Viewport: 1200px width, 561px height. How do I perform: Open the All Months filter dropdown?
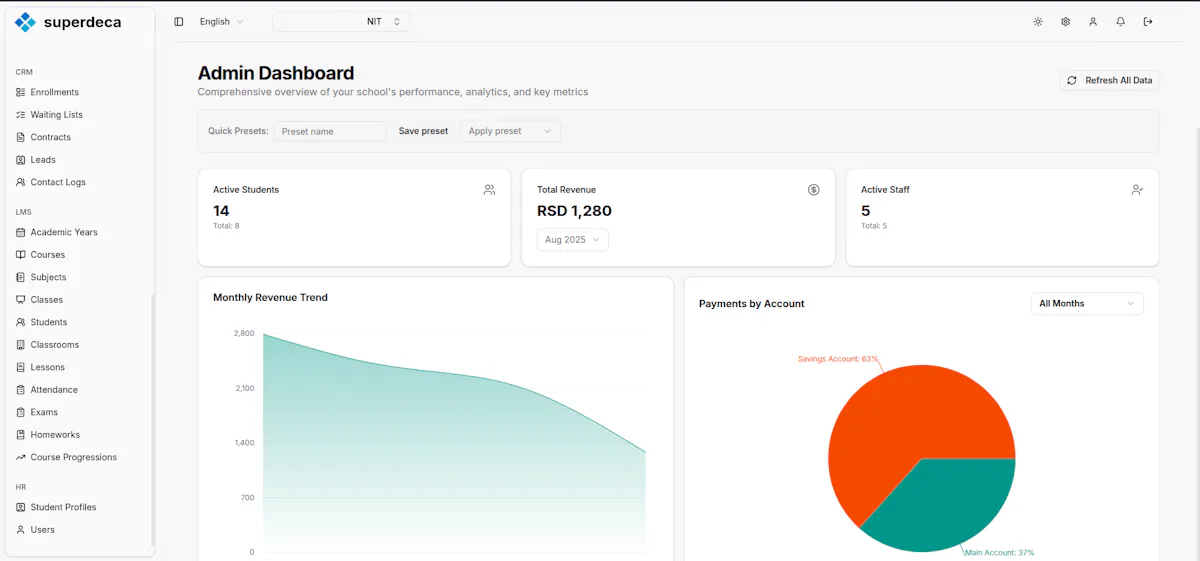1087,303
